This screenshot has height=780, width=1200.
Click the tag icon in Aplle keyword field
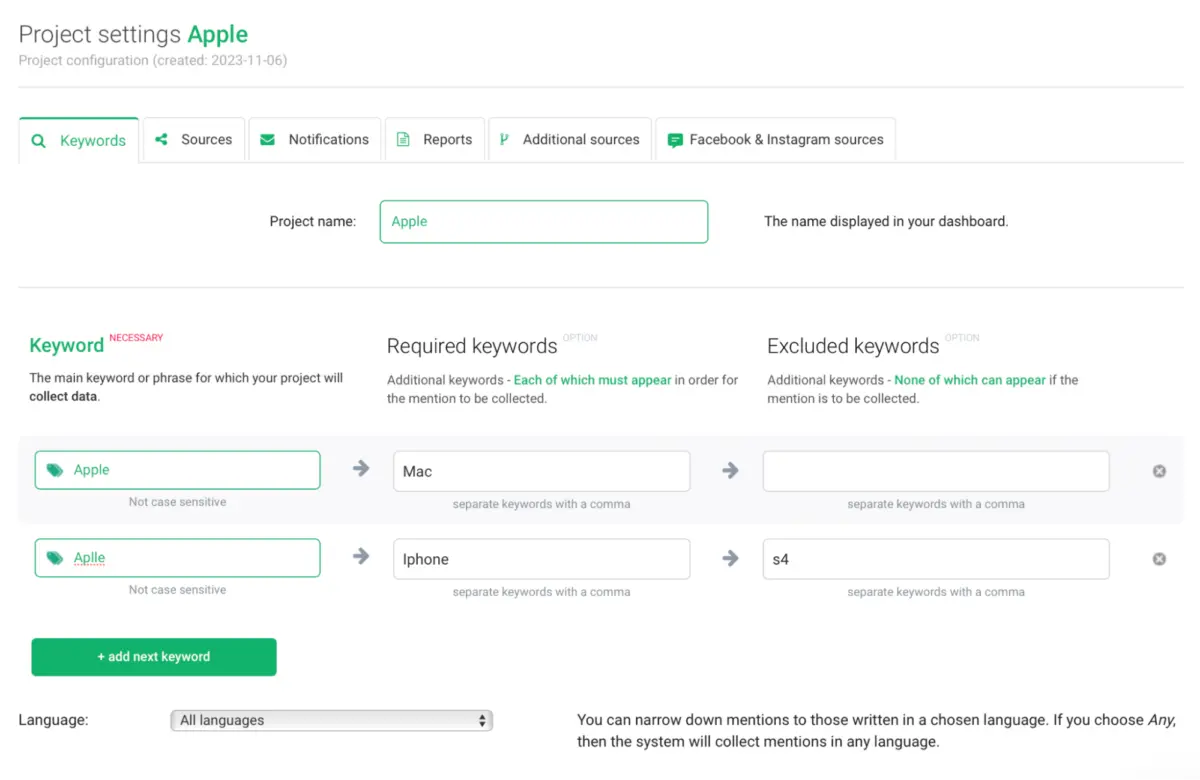click(55, 558)
